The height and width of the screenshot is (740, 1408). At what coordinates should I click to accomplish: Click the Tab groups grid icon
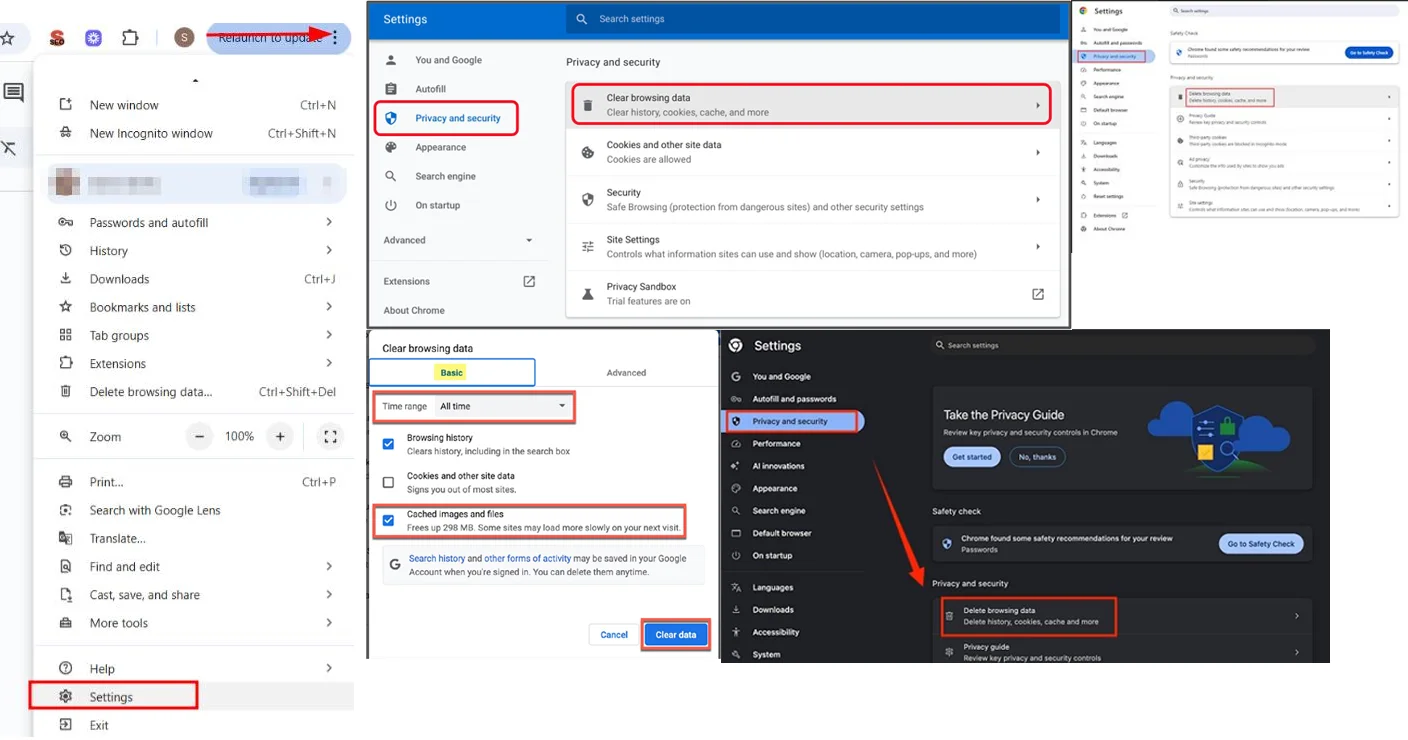pyautogui.click(x=66, y=335)
